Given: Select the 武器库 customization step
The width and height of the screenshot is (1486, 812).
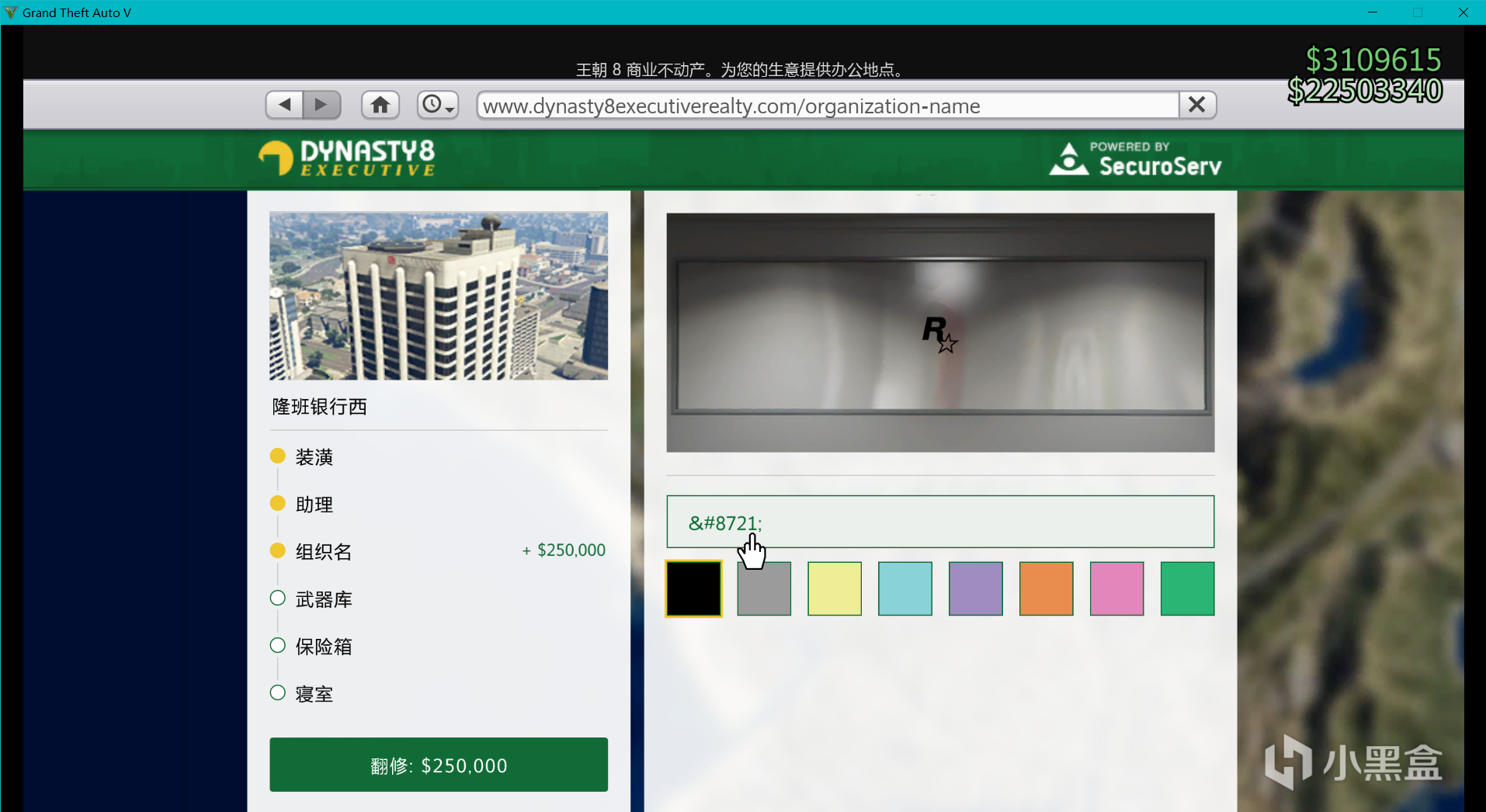Looking at the screenshot, I should pyautogui.click(x=311, y=599).
